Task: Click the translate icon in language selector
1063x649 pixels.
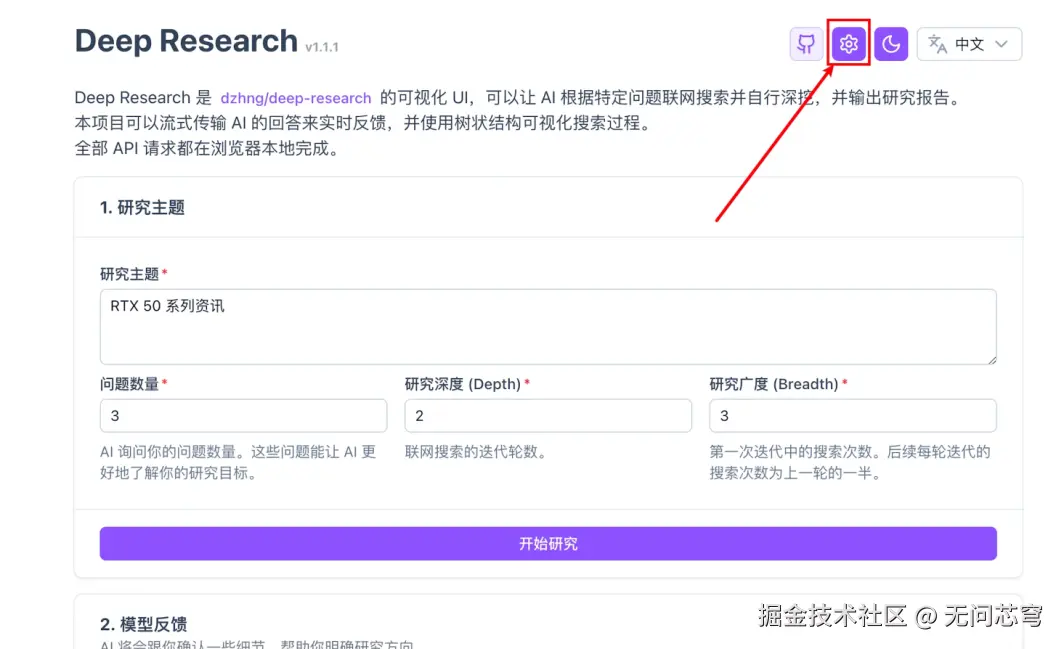Action: 938,44
